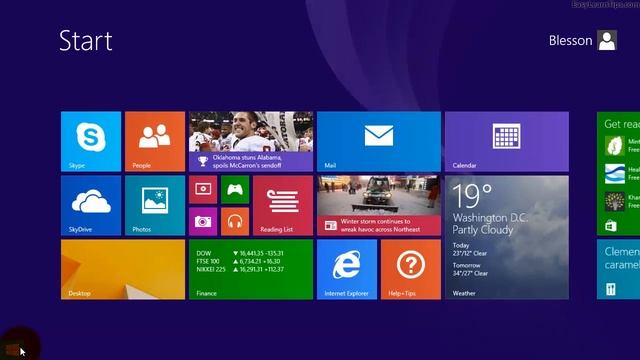This screenshot has height=360, width=640.
Task: Click the DOW stock row in Finance tile
Action: (240, 253)
